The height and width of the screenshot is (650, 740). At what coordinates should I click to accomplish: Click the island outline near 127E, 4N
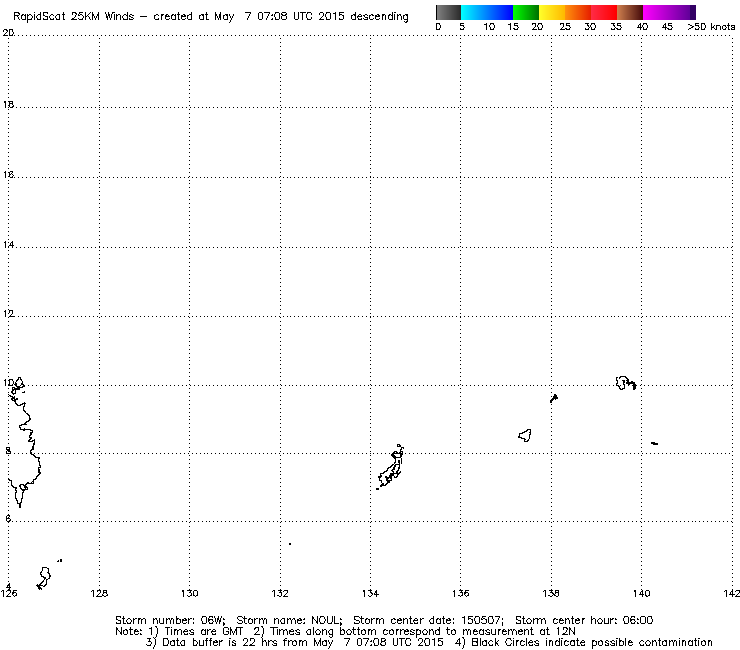coord(44,578)
